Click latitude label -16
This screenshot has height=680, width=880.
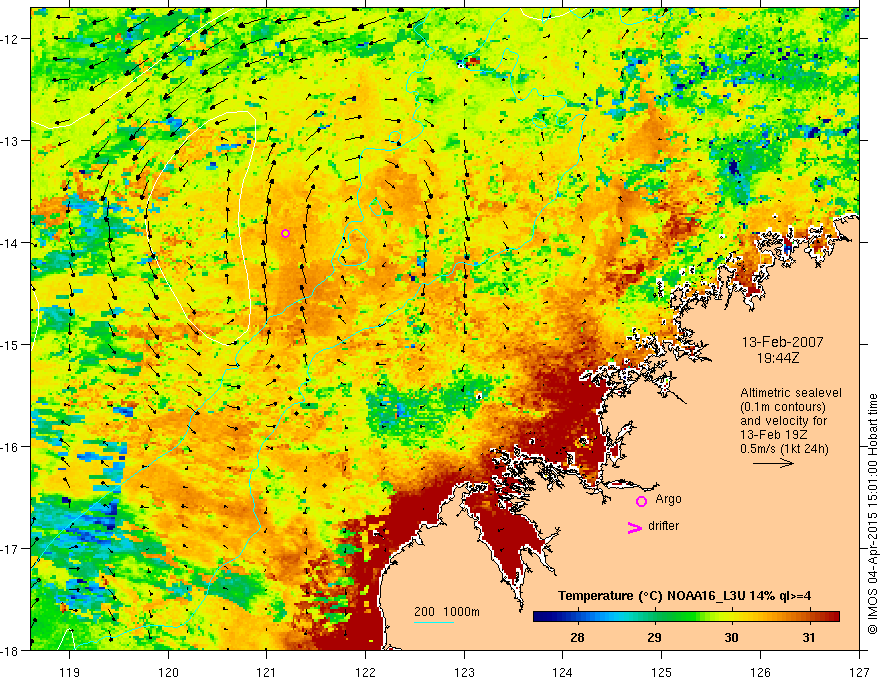coord(11,447)
